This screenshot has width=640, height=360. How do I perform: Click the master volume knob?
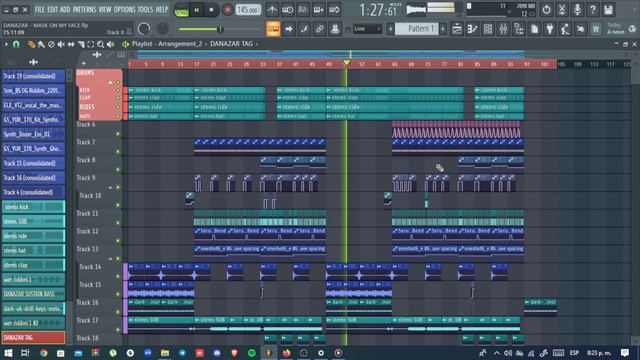point(144,29)
